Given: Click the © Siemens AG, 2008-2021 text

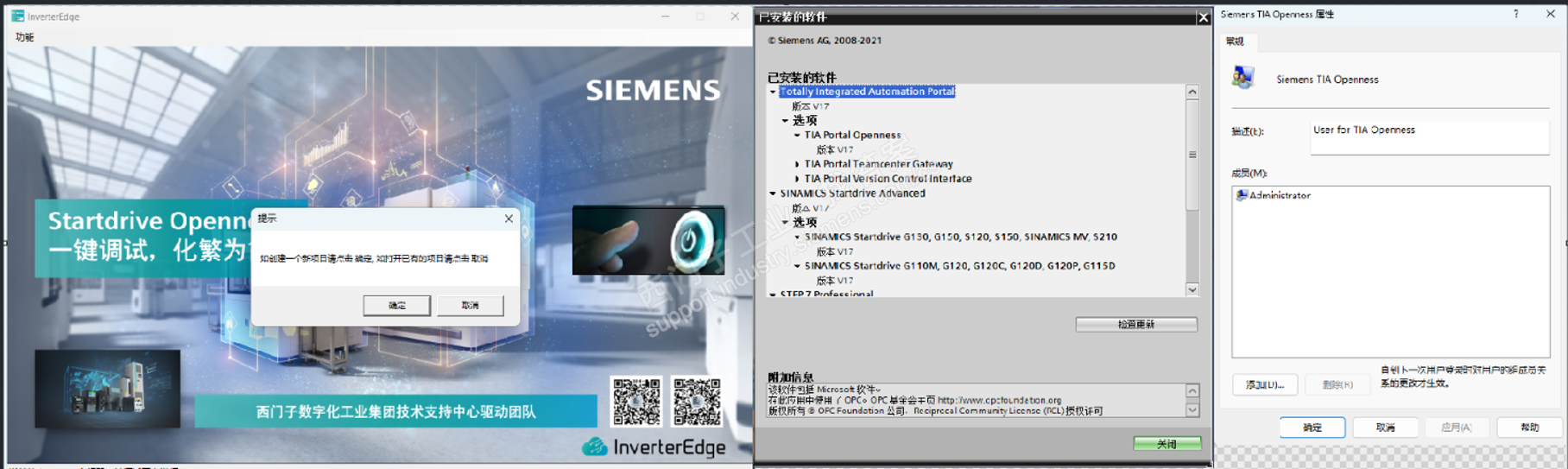Looking at the screenshot, I should pyautogui.click(x=825, y=41).
